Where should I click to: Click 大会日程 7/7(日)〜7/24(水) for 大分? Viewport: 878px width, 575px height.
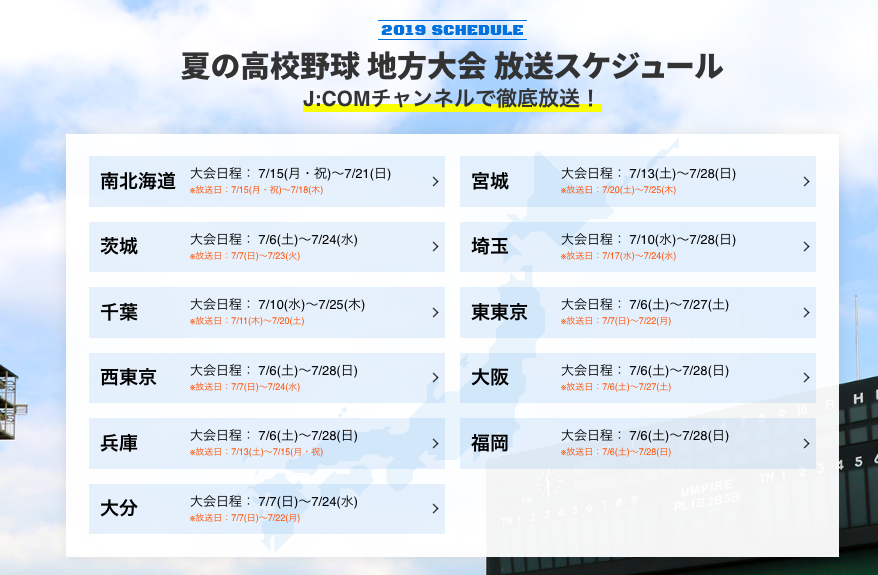(274, 501)
